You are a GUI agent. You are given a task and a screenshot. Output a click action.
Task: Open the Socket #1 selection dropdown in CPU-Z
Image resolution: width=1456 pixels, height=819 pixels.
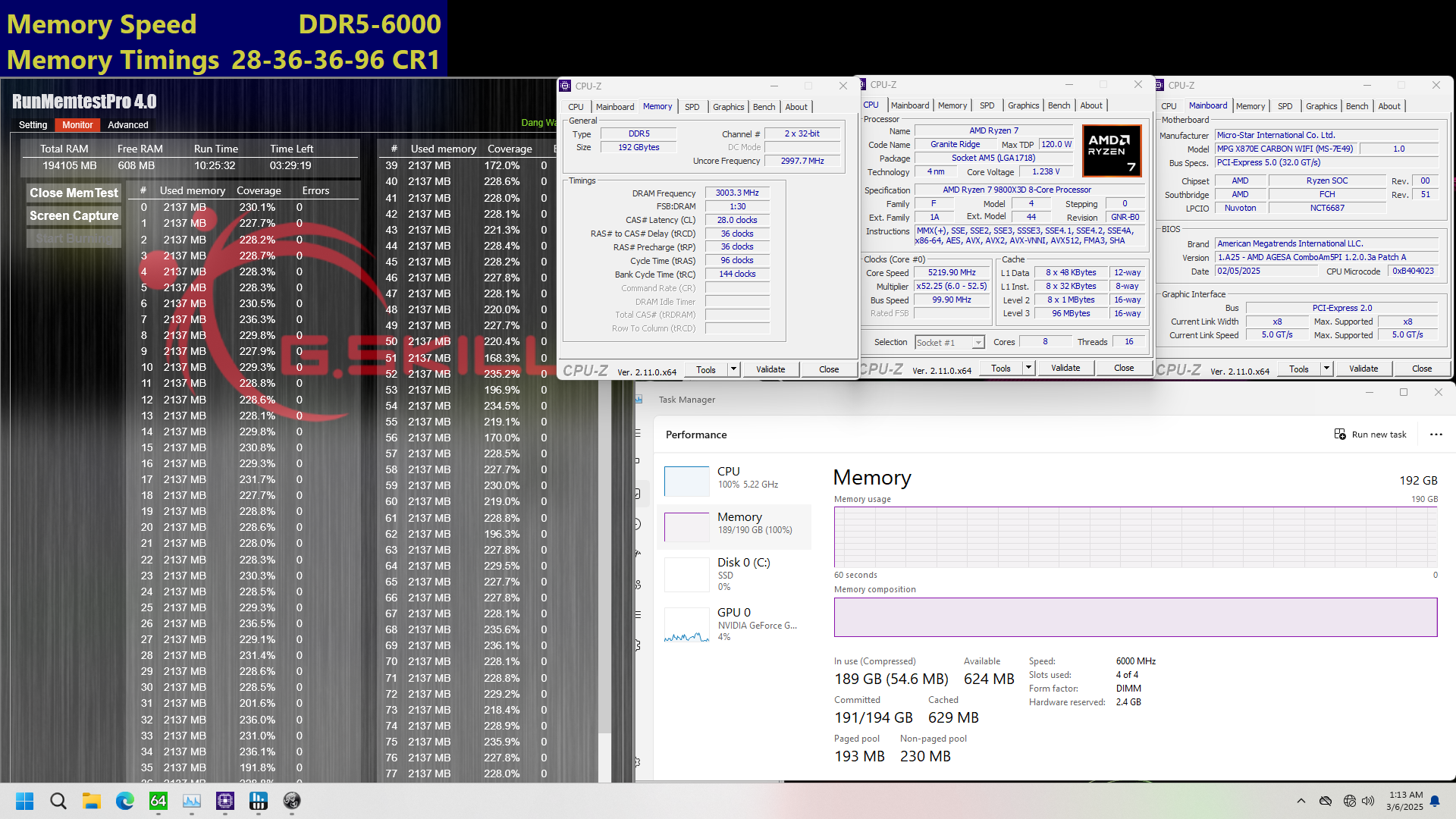tap(977, 342)
